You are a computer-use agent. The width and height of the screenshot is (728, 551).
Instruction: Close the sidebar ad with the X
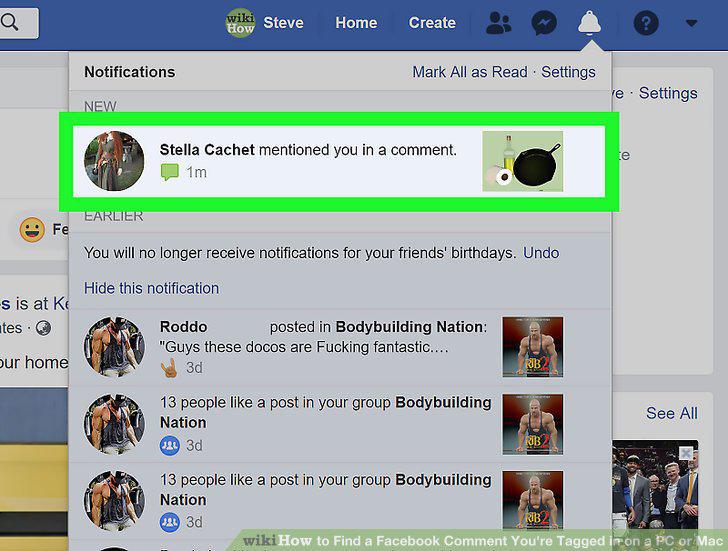pyautogui.click(x=686, y=453)
